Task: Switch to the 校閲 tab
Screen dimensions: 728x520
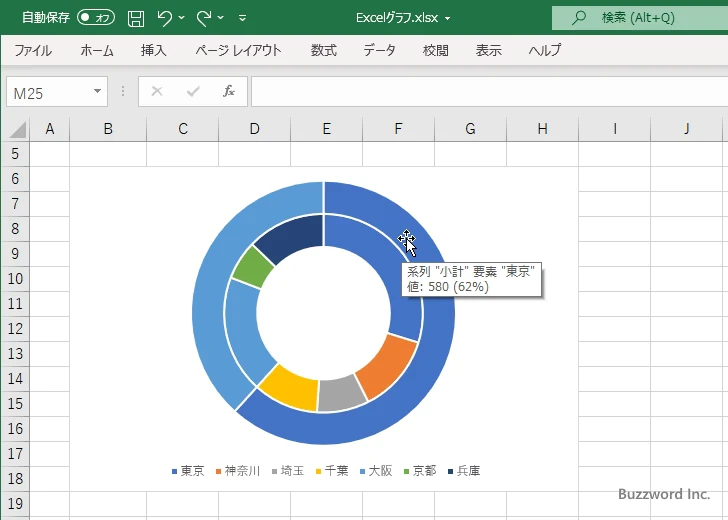Action: click(436, 50)
